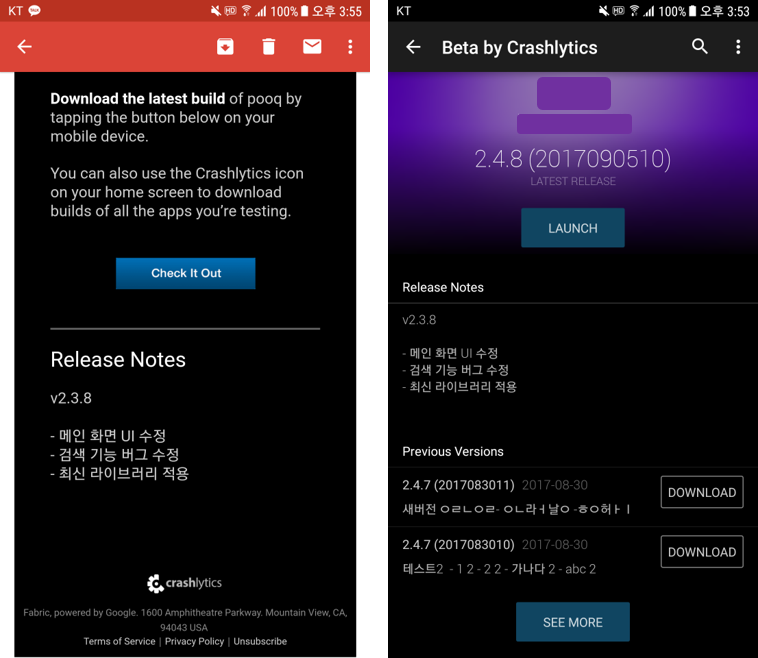Tap the 테스트2 release note line
Viewport: 758px width, 658px height.
pos(499,569)
